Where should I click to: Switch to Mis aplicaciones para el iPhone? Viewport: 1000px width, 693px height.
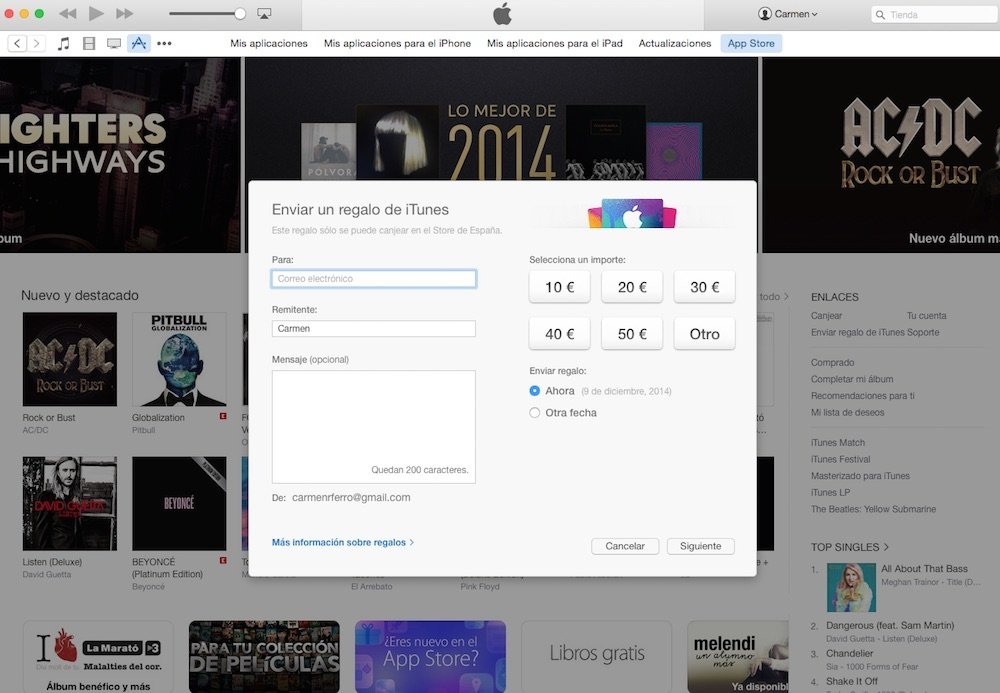397,43
